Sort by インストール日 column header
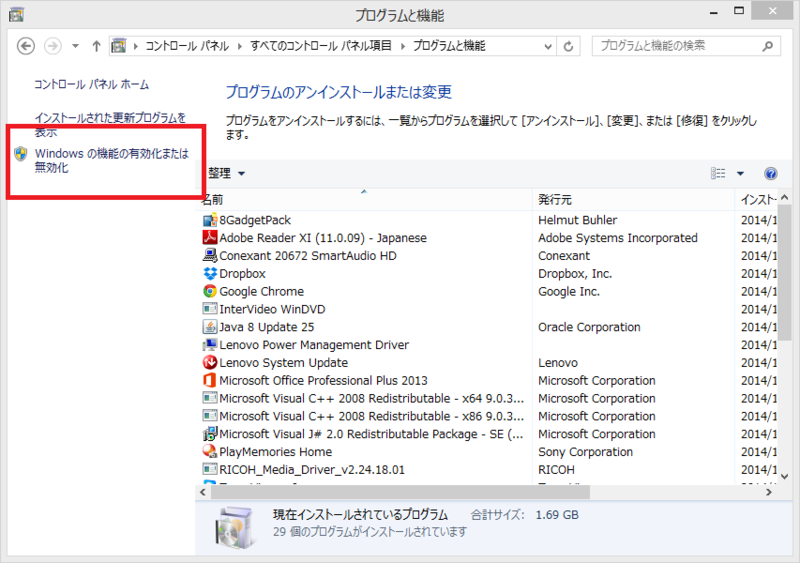The image size is (800, 563). 757,200
